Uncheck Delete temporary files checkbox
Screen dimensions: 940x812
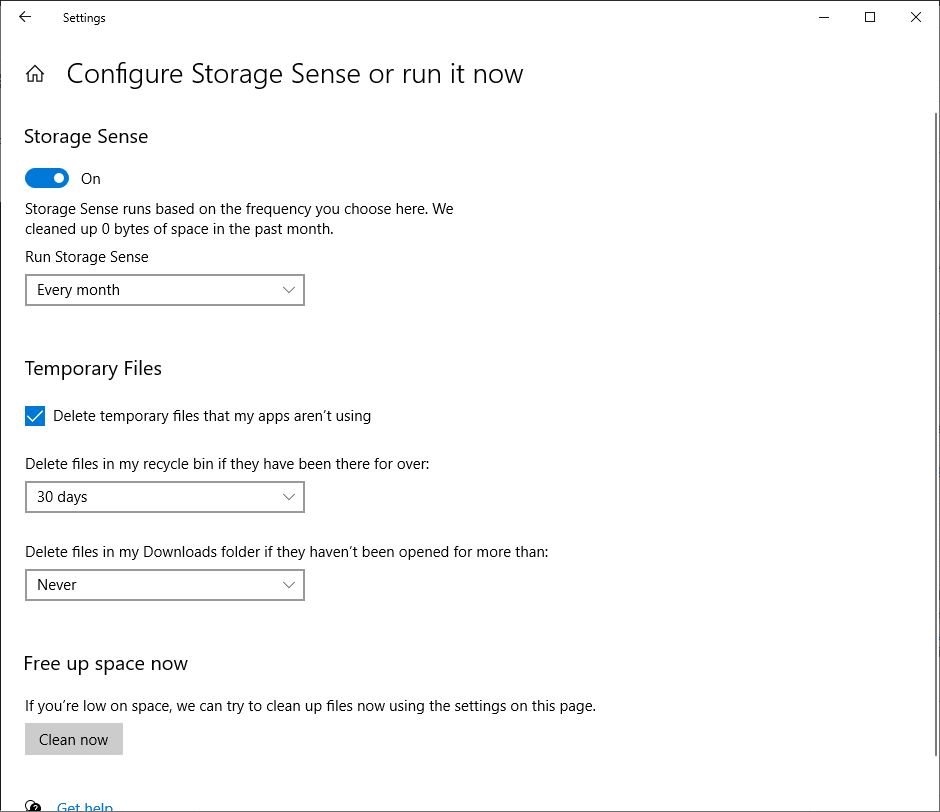pyautogui.click(x=35, y=416)
